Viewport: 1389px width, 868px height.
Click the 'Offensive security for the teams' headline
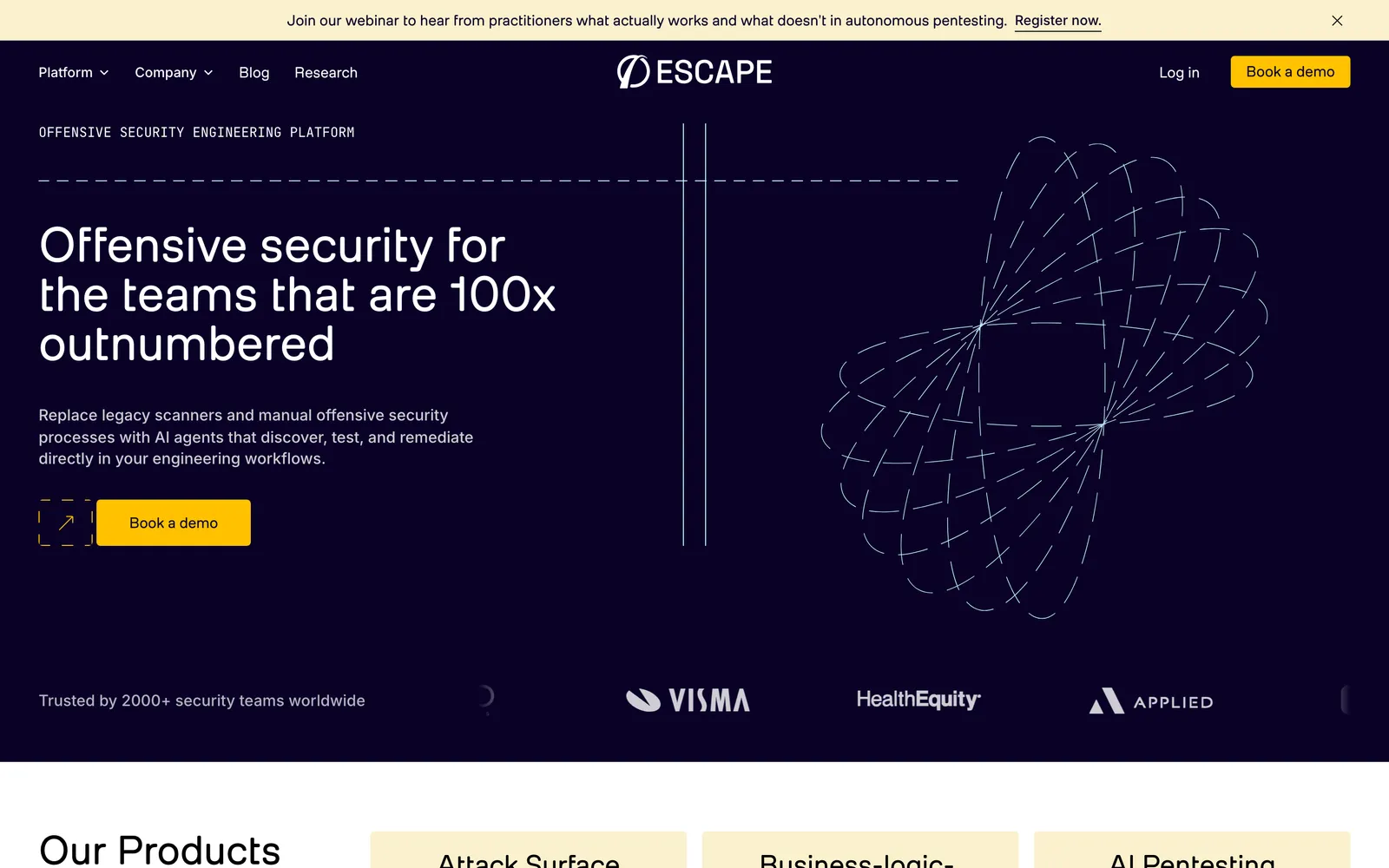click(297, 295)
